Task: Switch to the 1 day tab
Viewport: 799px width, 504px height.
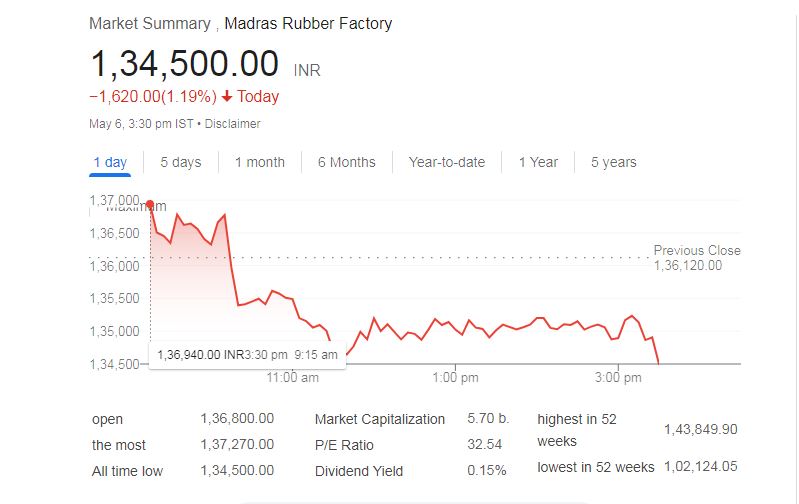Action: 110,162
